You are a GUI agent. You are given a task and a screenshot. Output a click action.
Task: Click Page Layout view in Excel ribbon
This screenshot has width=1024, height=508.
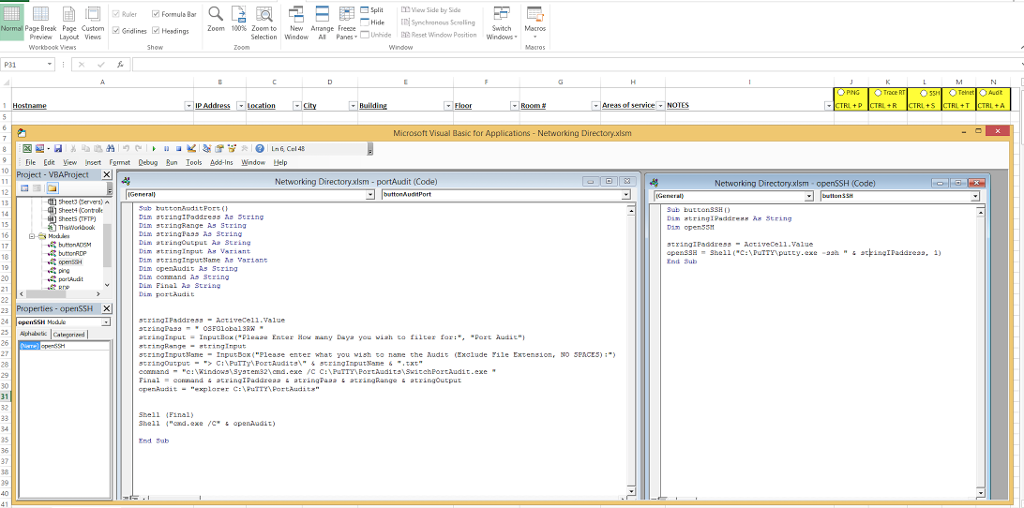(x=69, y=22)
